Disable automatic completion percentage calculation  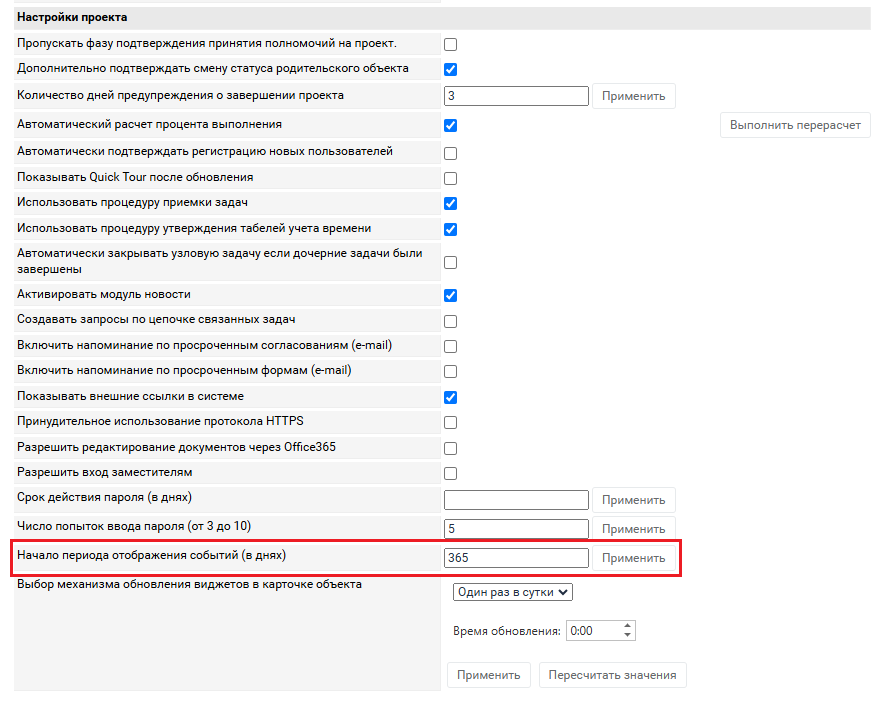[450, 126]
